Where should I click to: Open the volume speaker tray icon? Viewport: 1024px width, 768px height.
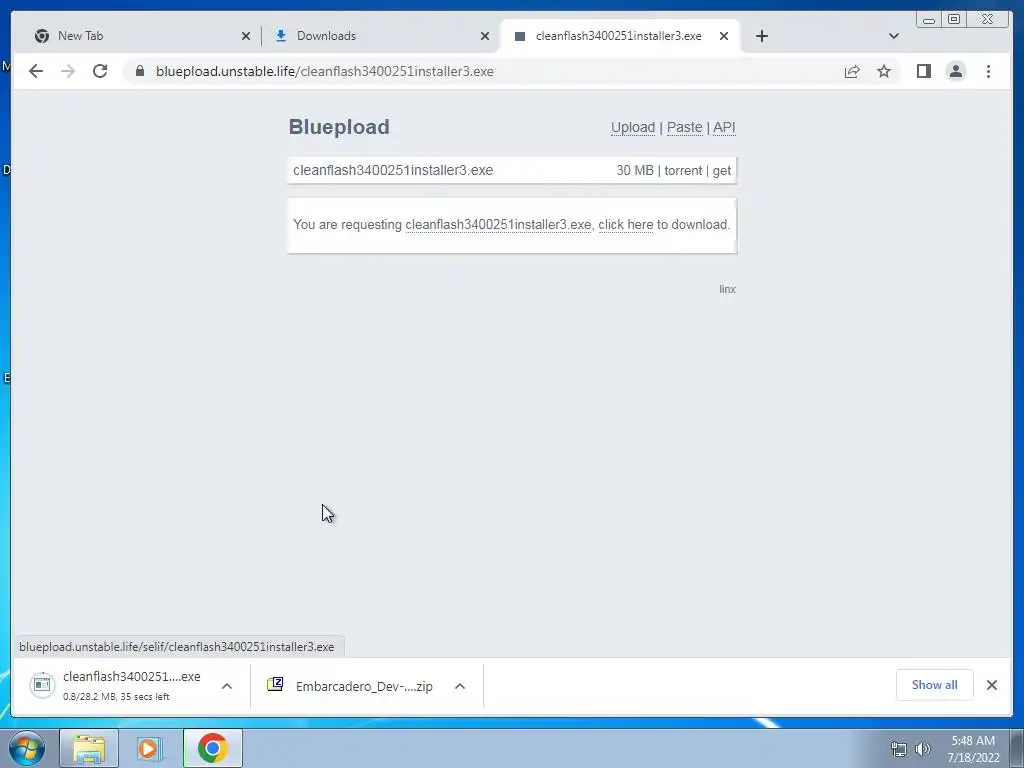coord(923,749)
